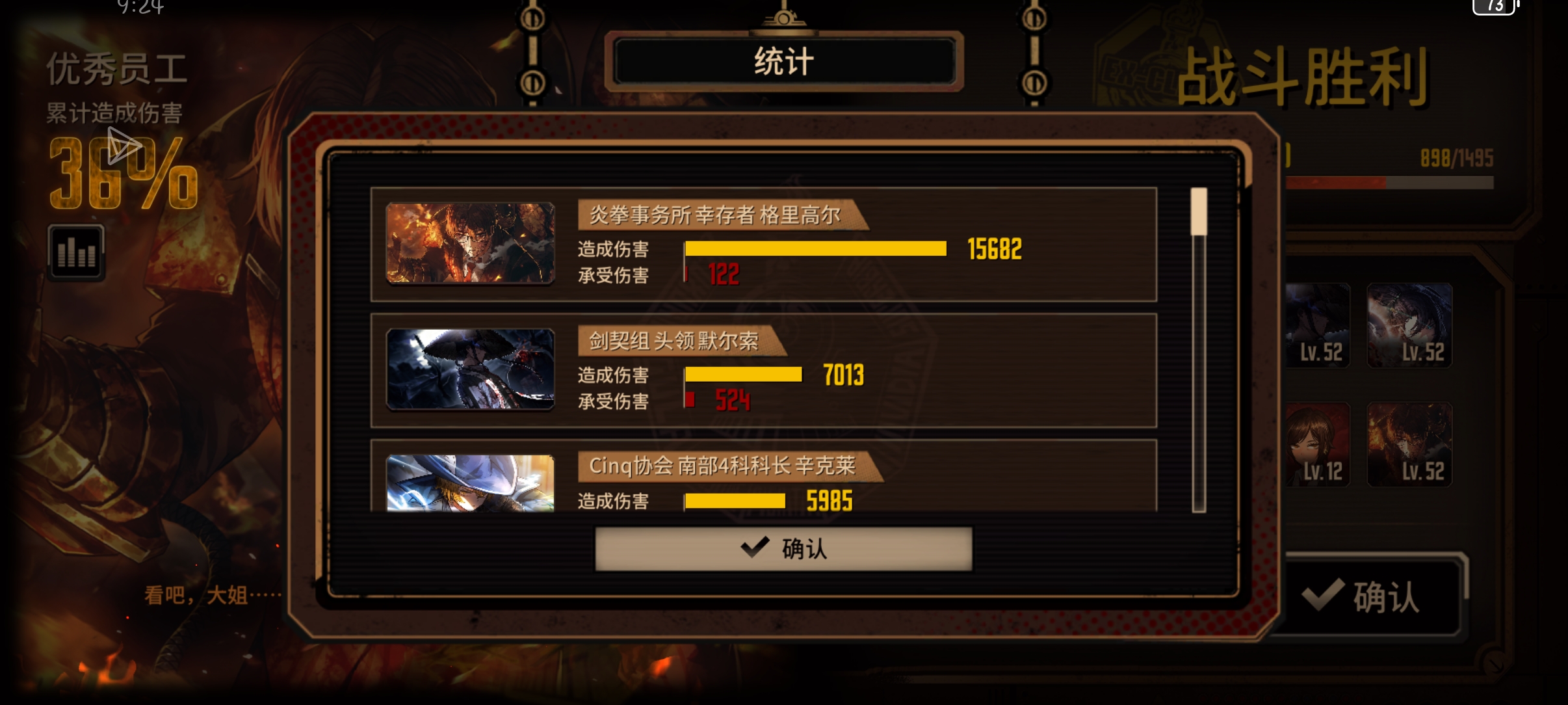Click the 优秀员工 heading

pos(117,70)
